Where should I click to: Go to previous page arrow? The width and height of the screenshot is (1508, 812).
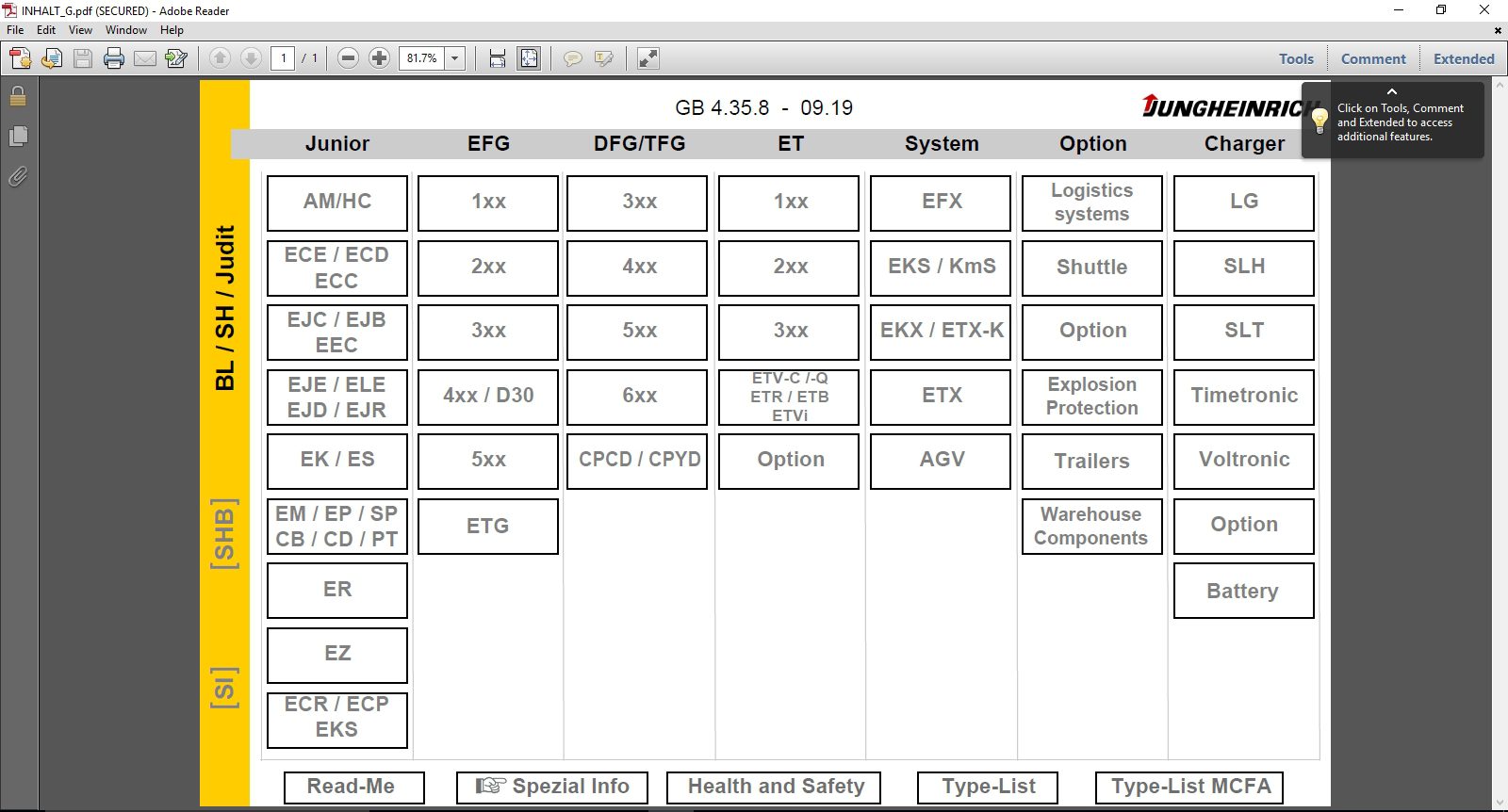click(220, 58)
